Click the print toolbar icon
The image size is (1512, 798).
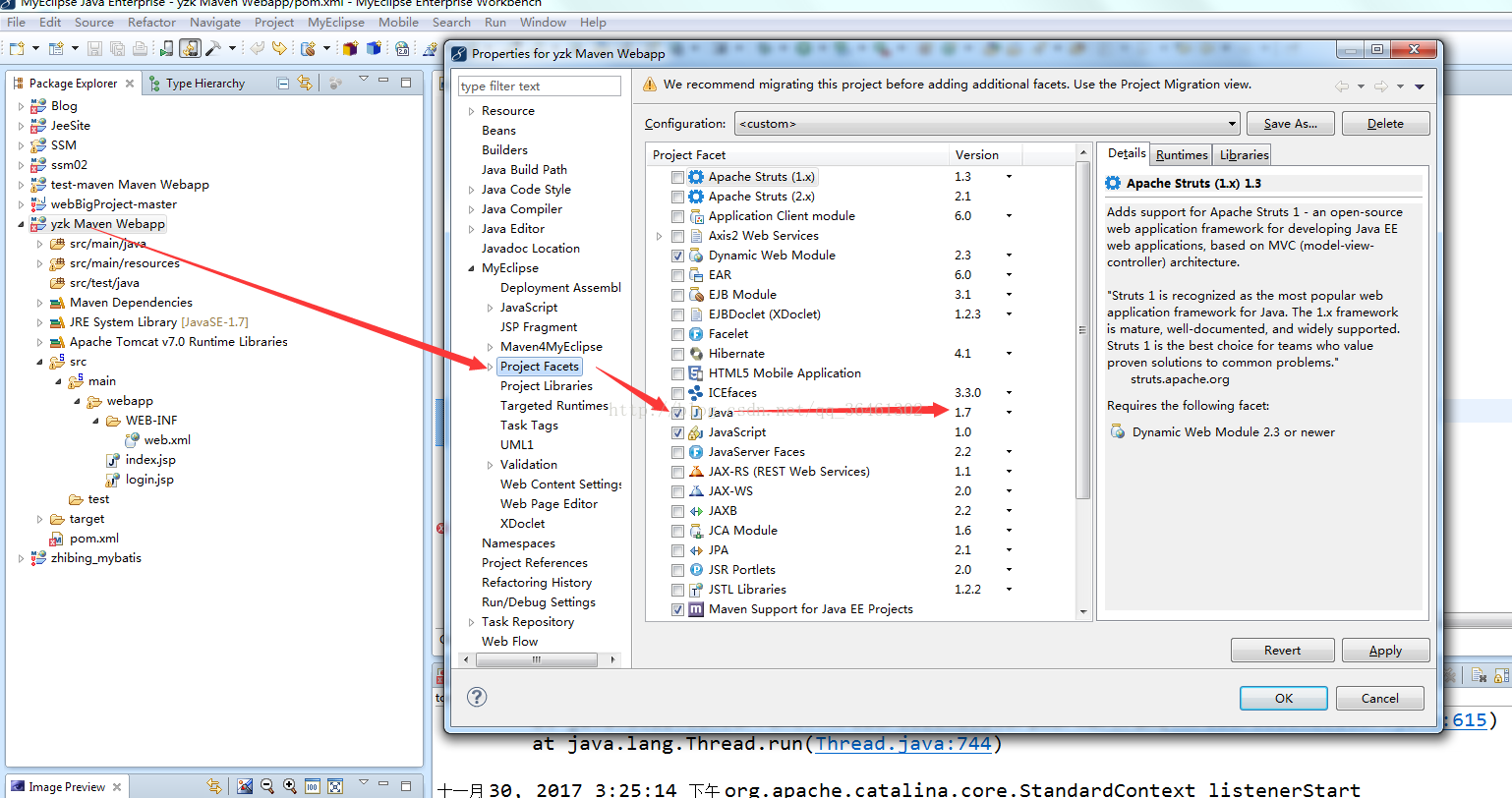point(140,47)
